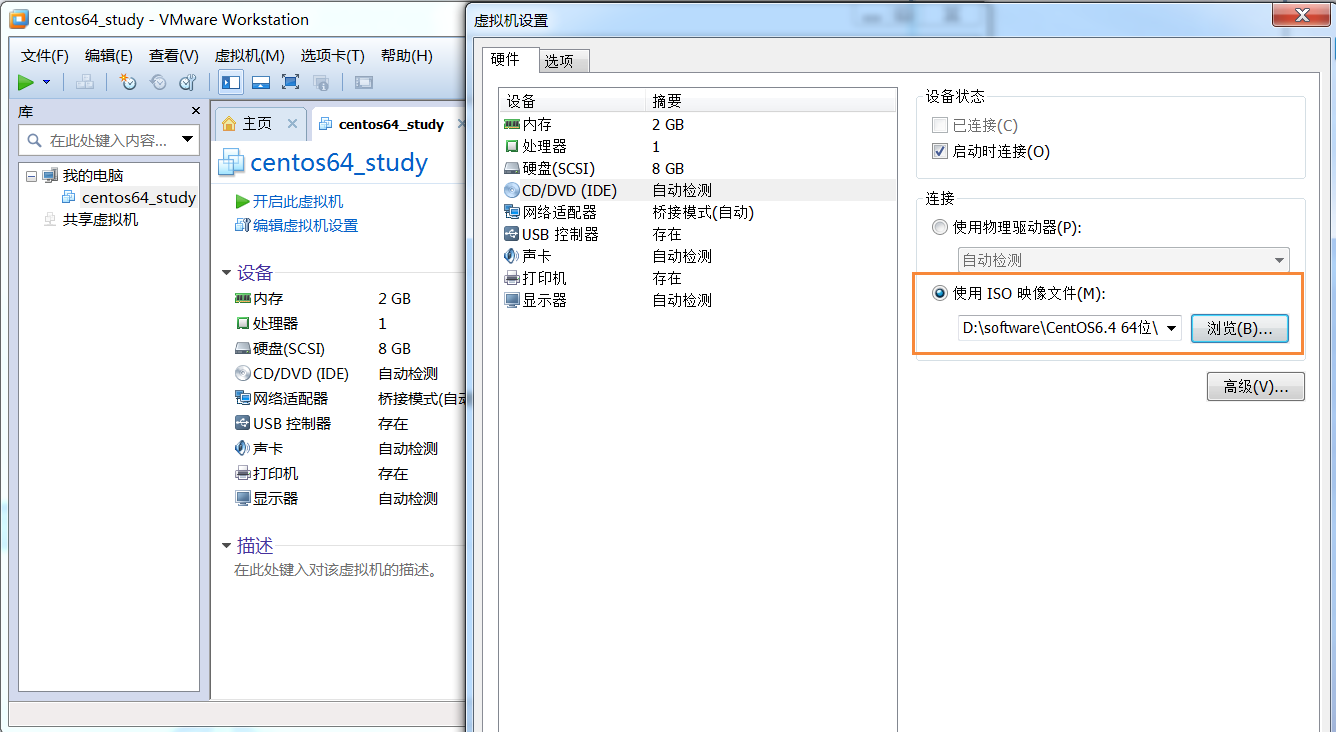Viewport: 1336px width, 732px height.
Task: Select 处理器 row in settings device list
Action: (x=698, y=146)
